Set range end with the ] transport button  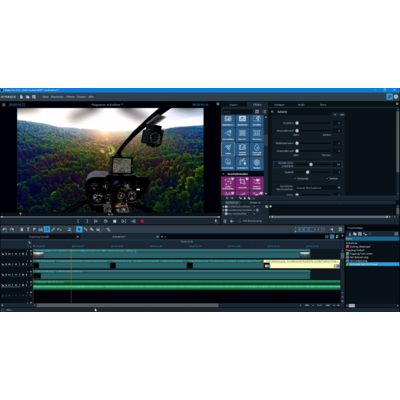(87, 221)
